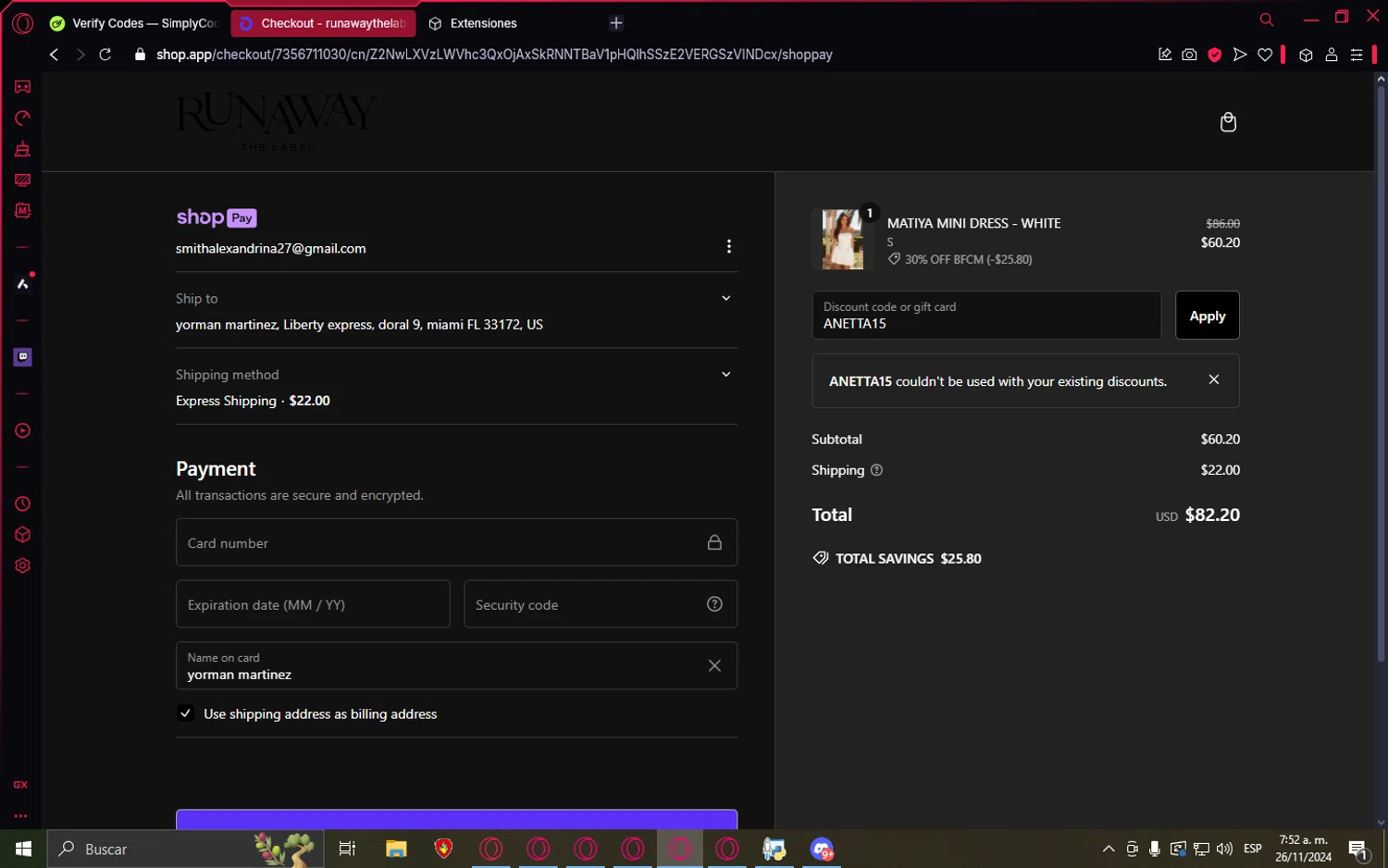Toggle Use shipping address as billing address
The height and width of the screenshot is (868, 1388).
tap(185, 713)
